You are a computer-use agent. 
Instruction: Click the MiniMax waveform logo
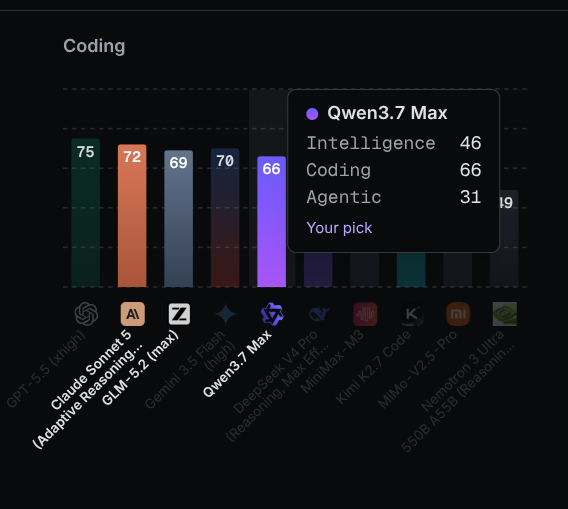365,314
